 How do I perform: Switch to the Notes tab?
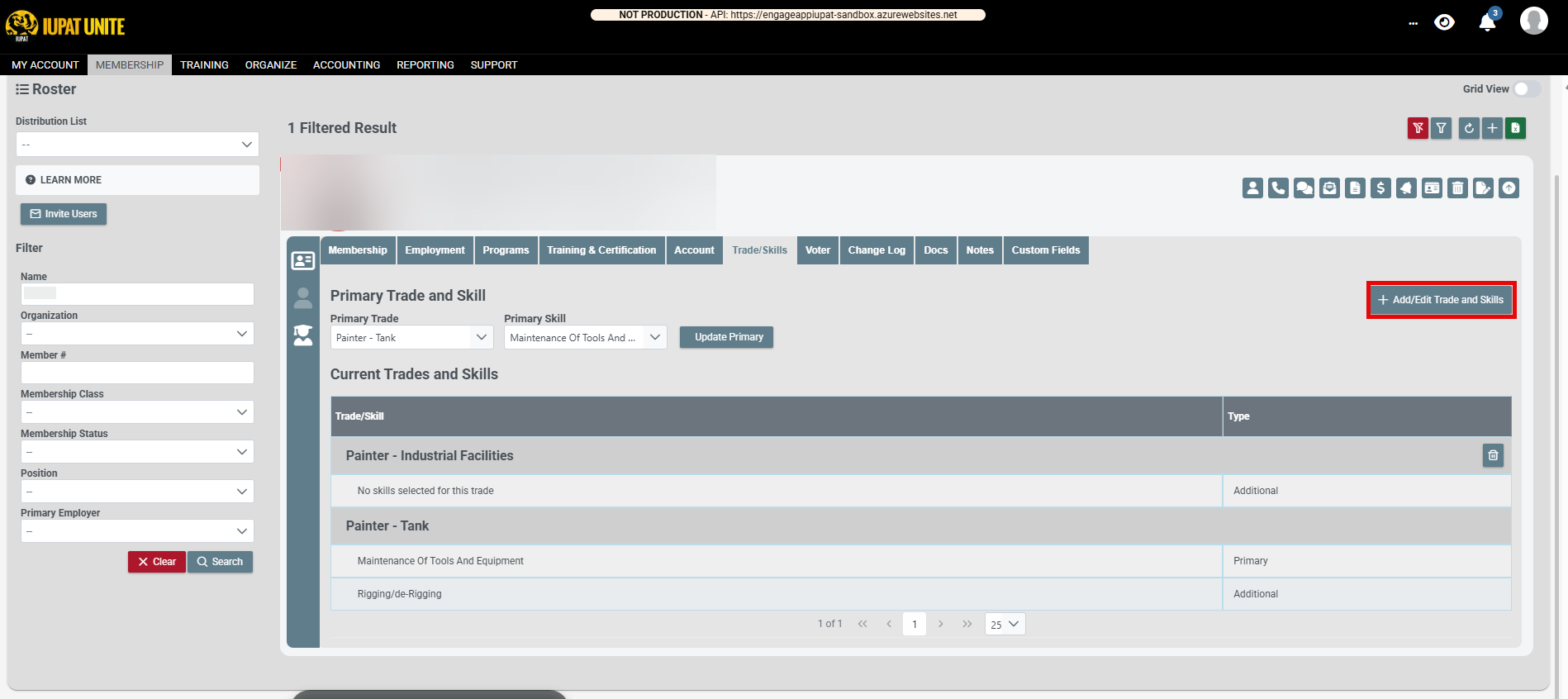980,250
